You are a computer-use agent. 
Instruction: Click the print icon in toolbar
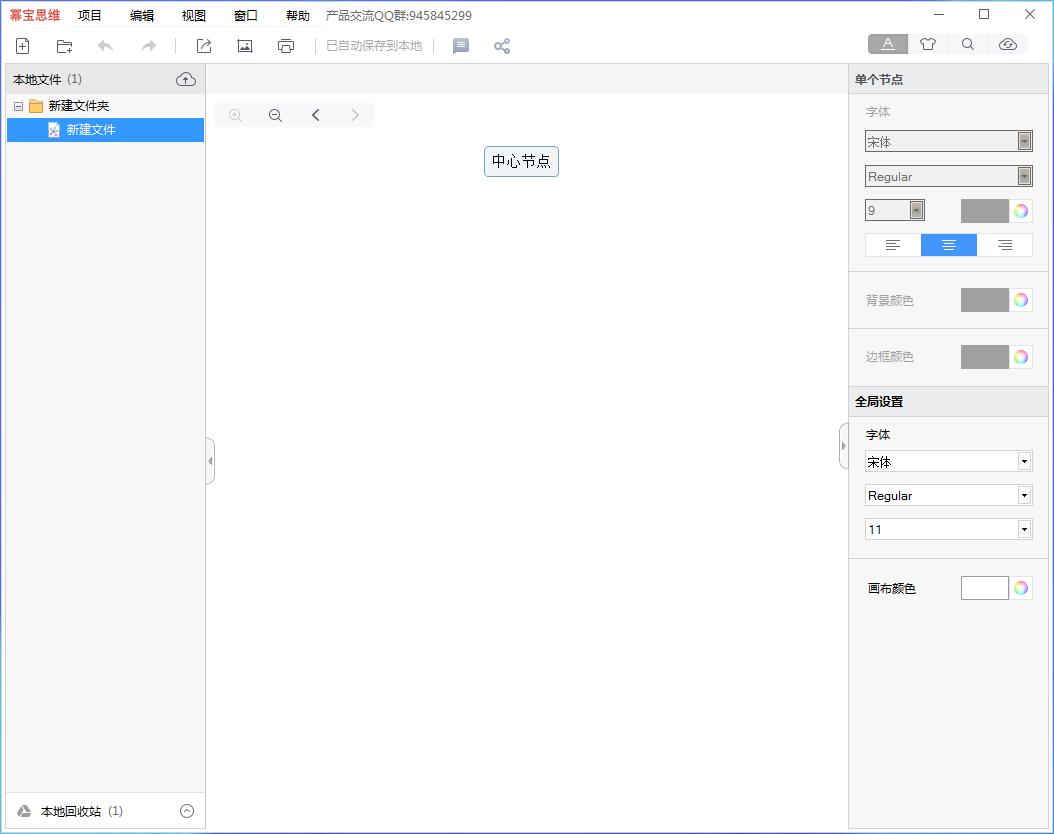(286, 46)
